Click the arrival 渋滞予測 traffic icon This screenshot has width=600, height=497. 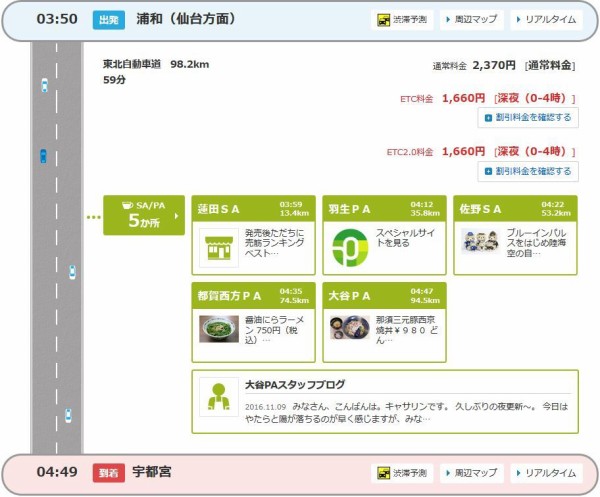383,473
